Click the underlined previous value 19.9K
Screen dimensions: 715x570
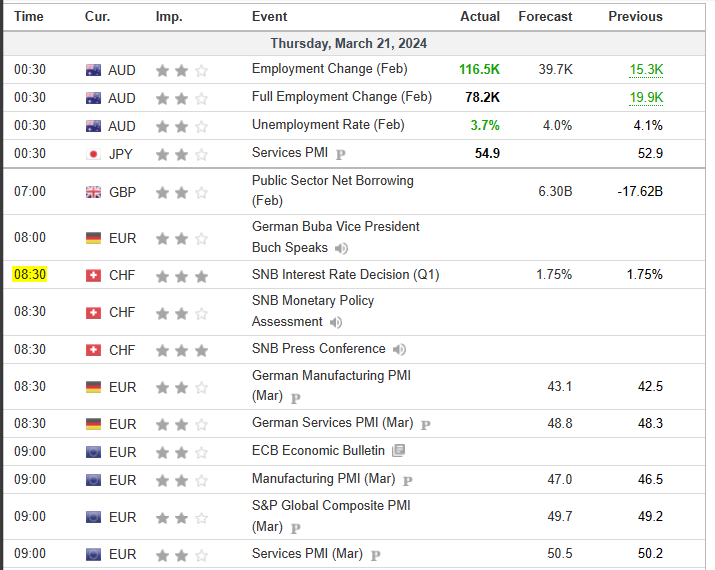(x=646, y=98)
